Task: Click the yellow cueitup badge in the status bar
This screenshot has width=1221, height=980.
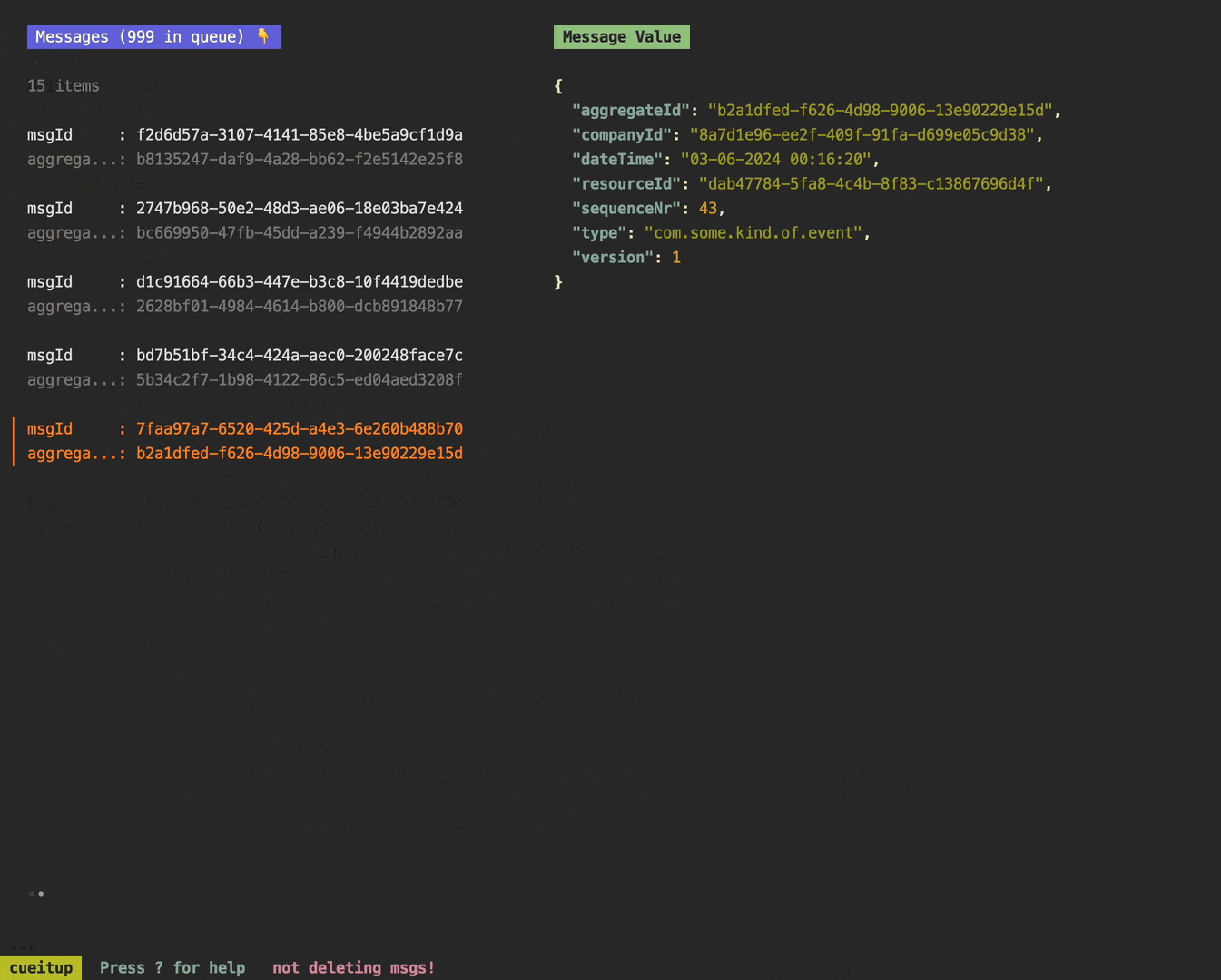Action: (41, 967)
